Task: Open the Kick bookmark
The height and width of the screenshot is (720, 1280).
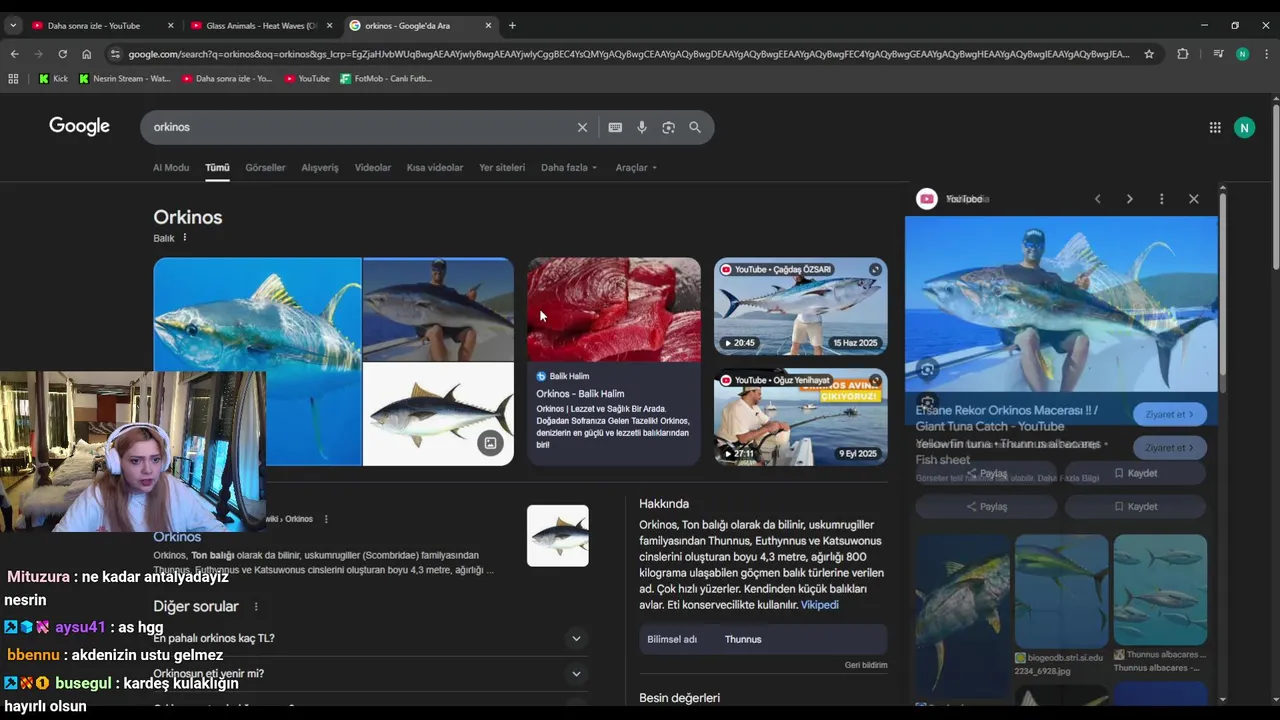Action: coord(53,78)
